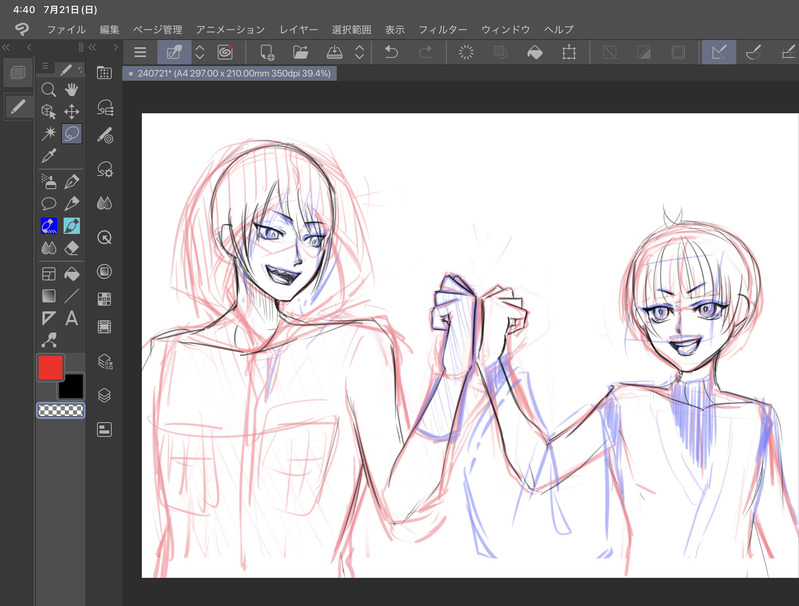
Task: Open the ウィンドウ menu
Action: tap(505, 30)
